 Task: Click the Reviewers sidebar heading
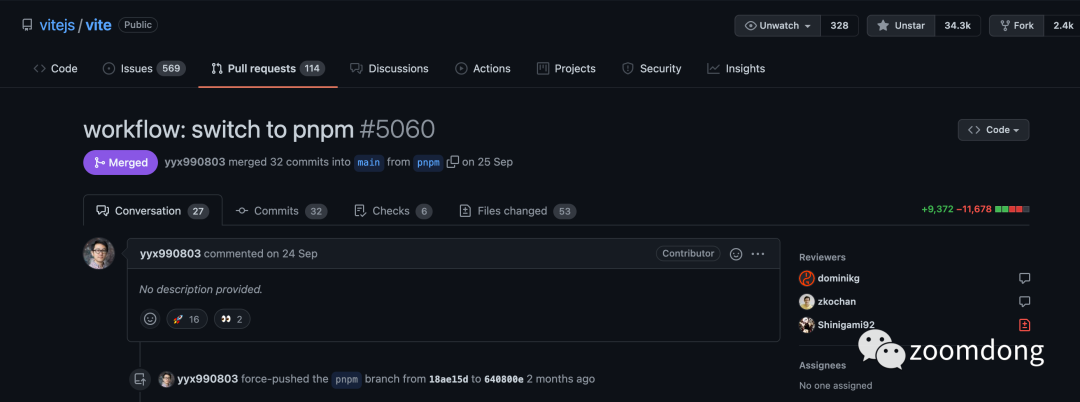pyautogui.click(x=822, y=257)
